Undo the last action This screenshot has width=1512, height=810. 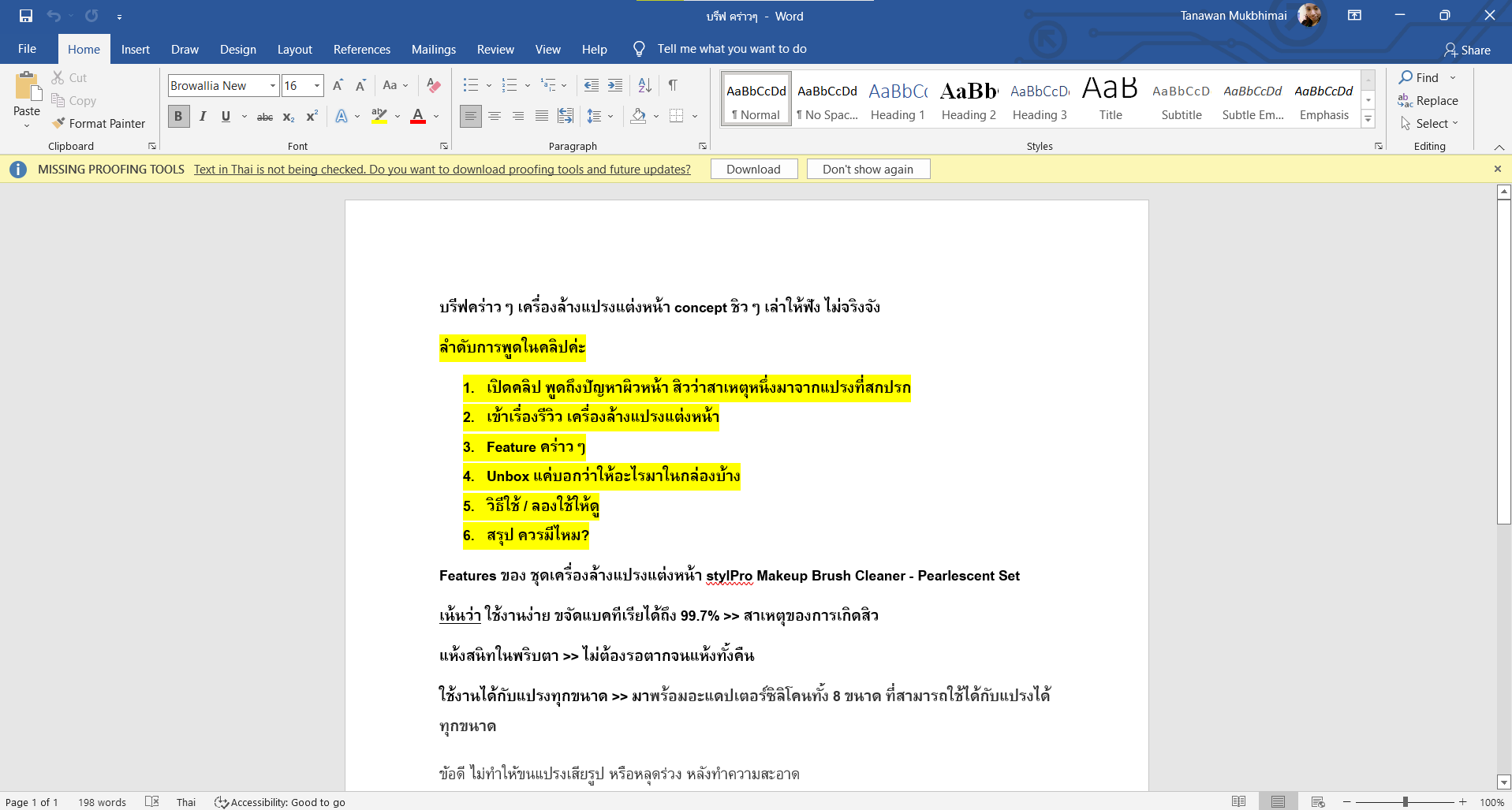[x=54, y=16]
